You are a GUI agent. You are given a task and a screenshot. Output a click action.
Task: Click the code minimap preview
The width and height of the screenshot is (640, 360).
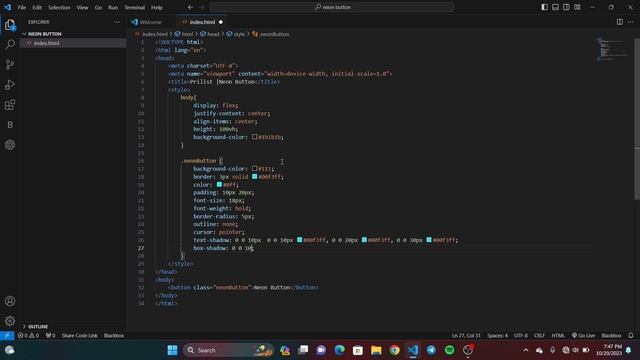coord(612,49)
